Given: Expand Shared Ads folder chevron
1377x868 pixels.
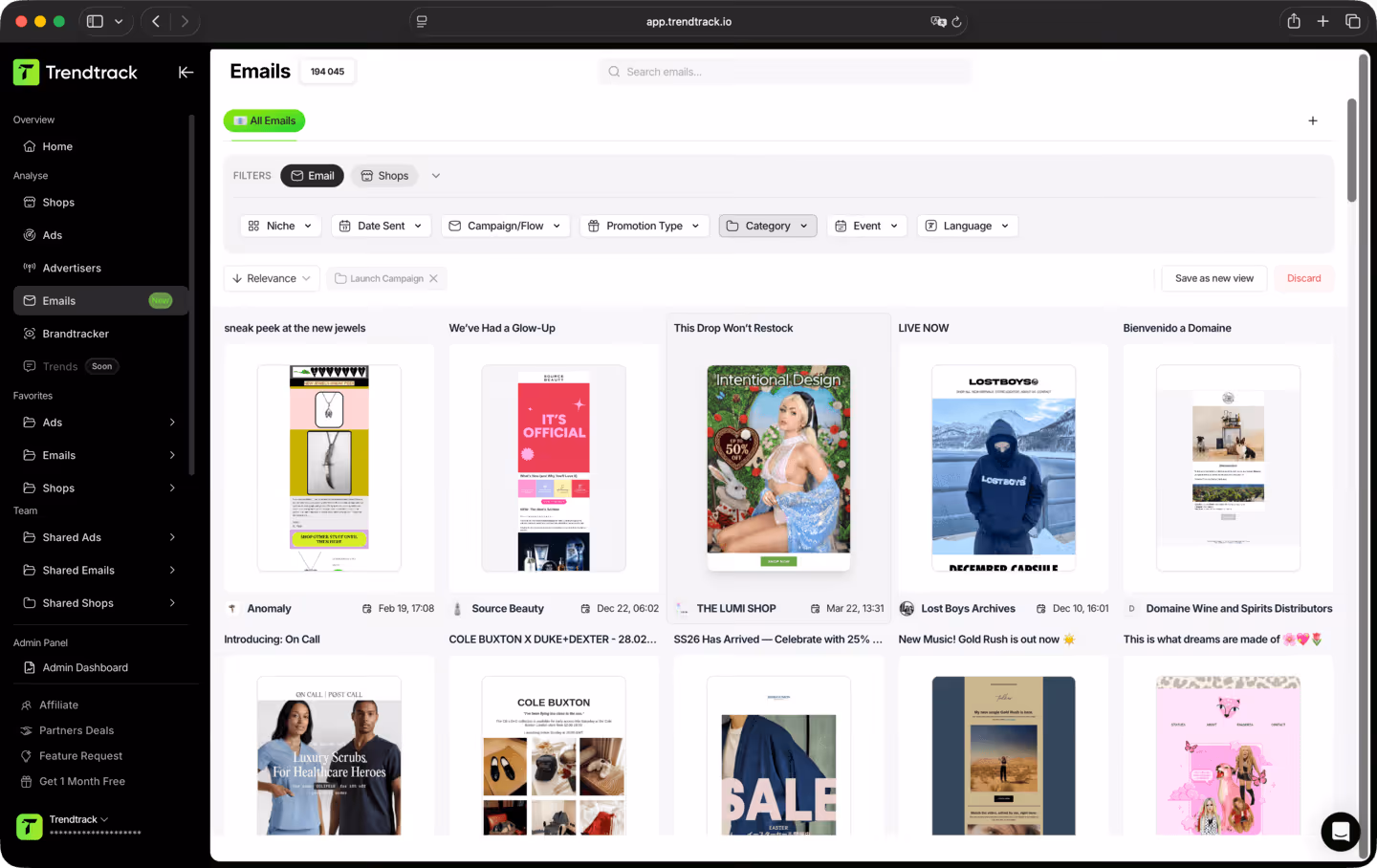Looking at the screenshot, I should coord(172,537).
